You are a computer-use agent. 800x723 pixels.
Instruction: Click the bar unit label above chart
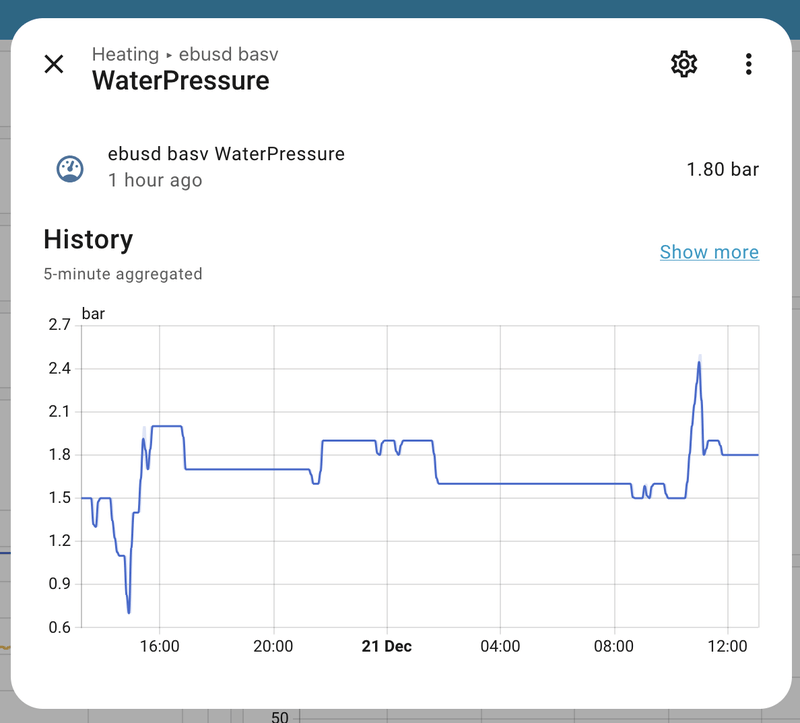coord(93,313)
